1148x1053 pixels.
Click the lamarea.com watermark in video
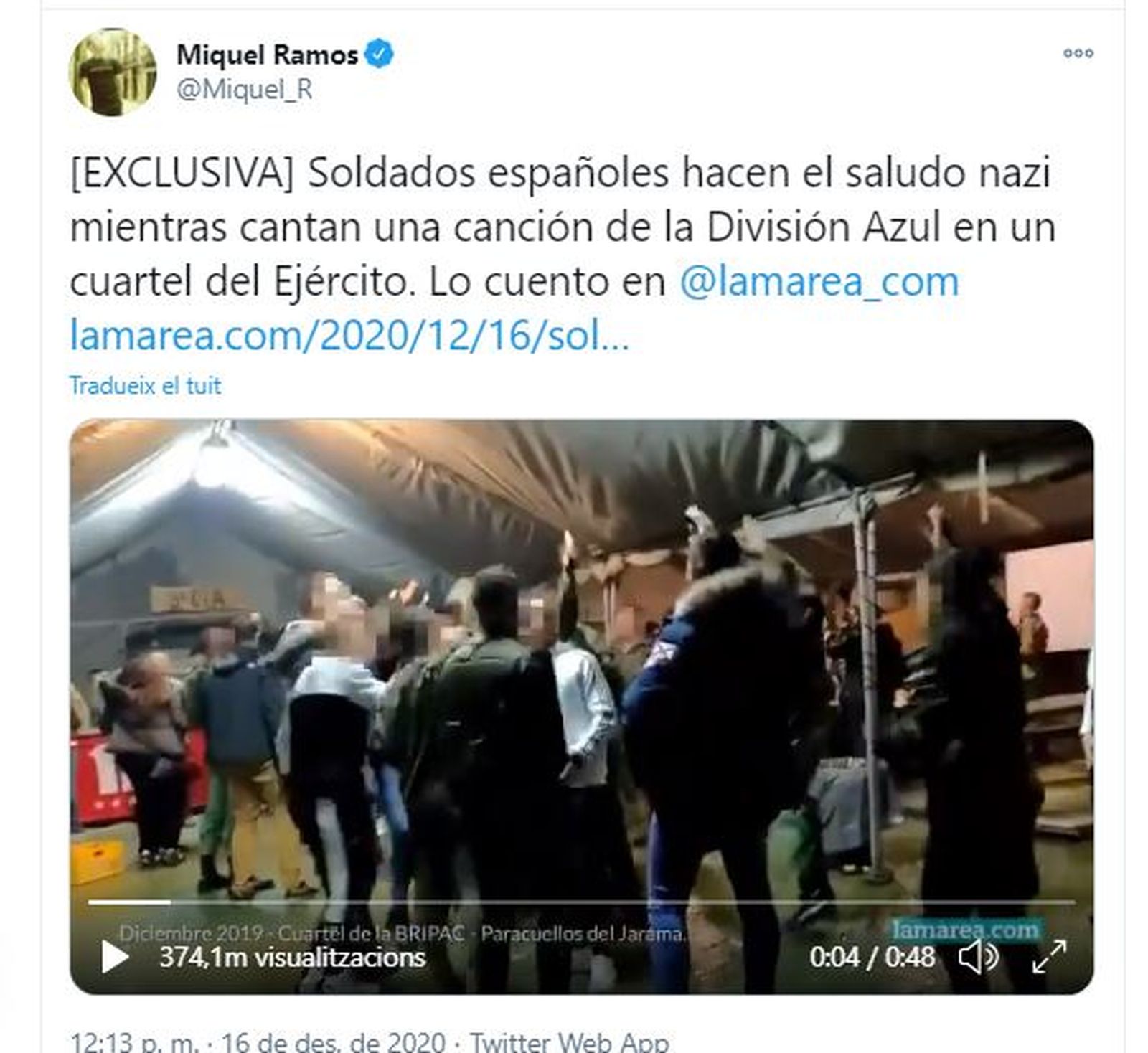click(966, 930)
